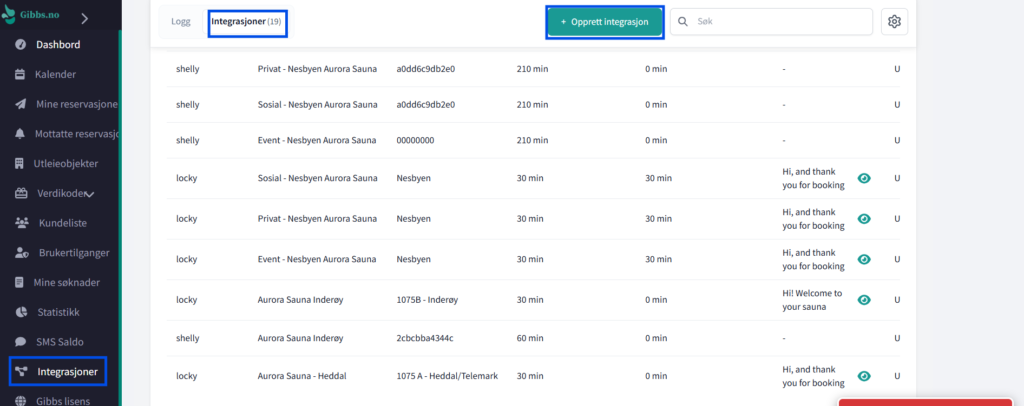
Task: Click the building icon for Utleieobjekter
Action: [20, 163]
